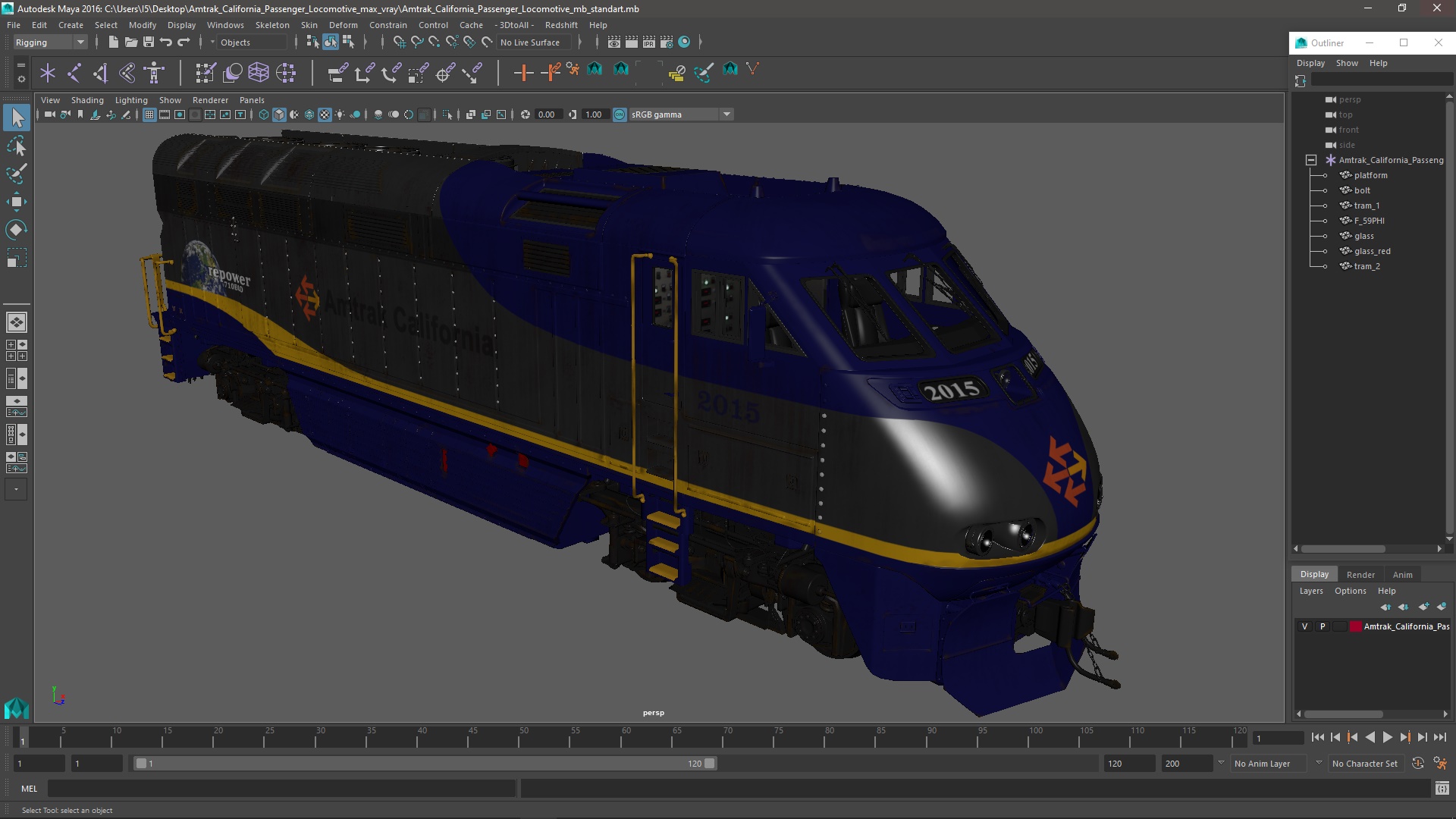Toggle layer playback P box
Screen dimensions: 1456x819
click(1323, 626)
